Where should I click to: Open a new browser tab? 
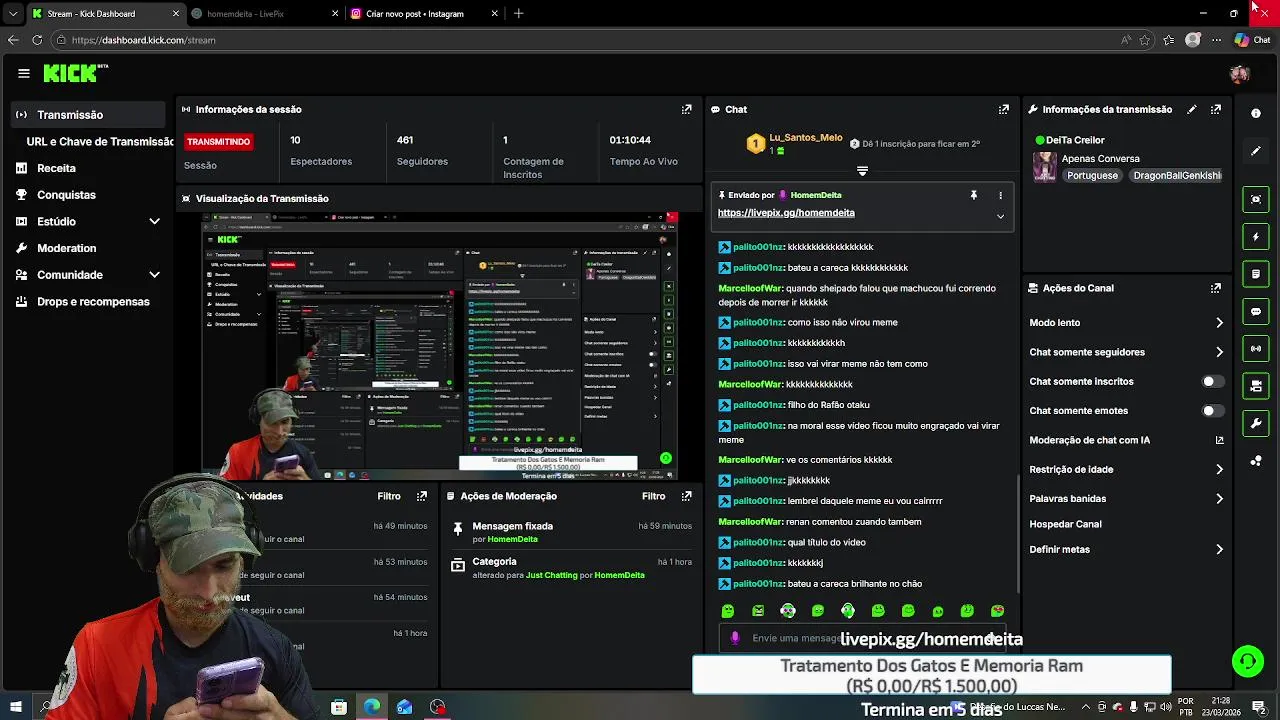(x=518, y=14)
